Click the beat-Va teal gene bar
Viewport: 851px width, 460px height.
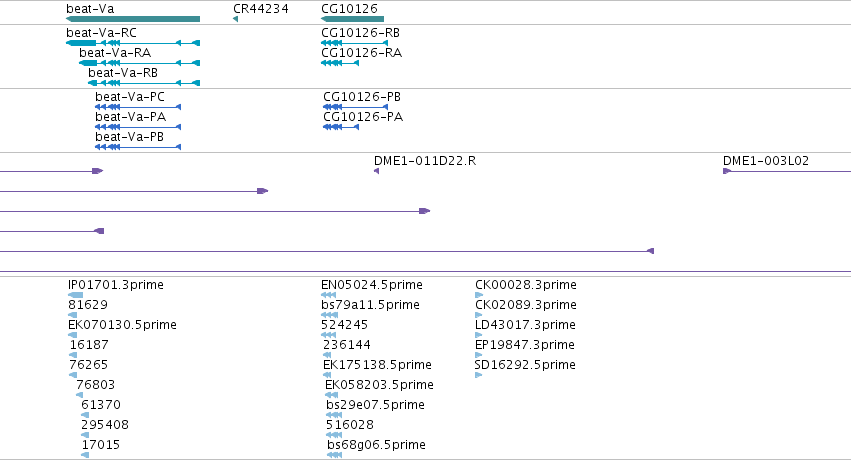click(133, 19)
